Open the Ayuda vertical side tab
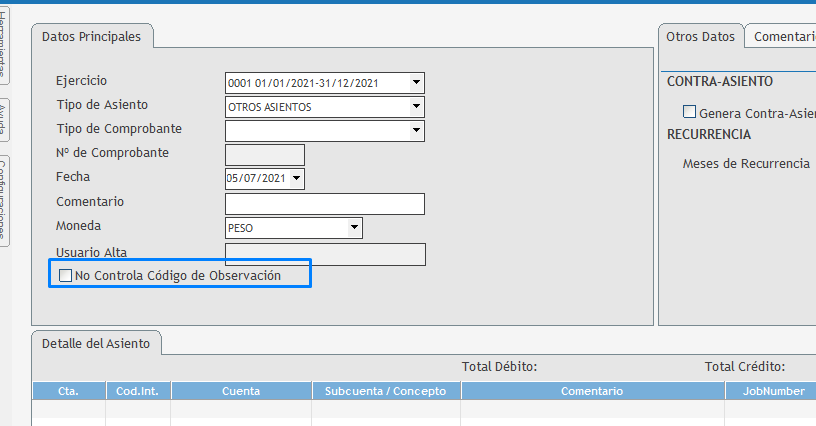 tap(5, 120)
